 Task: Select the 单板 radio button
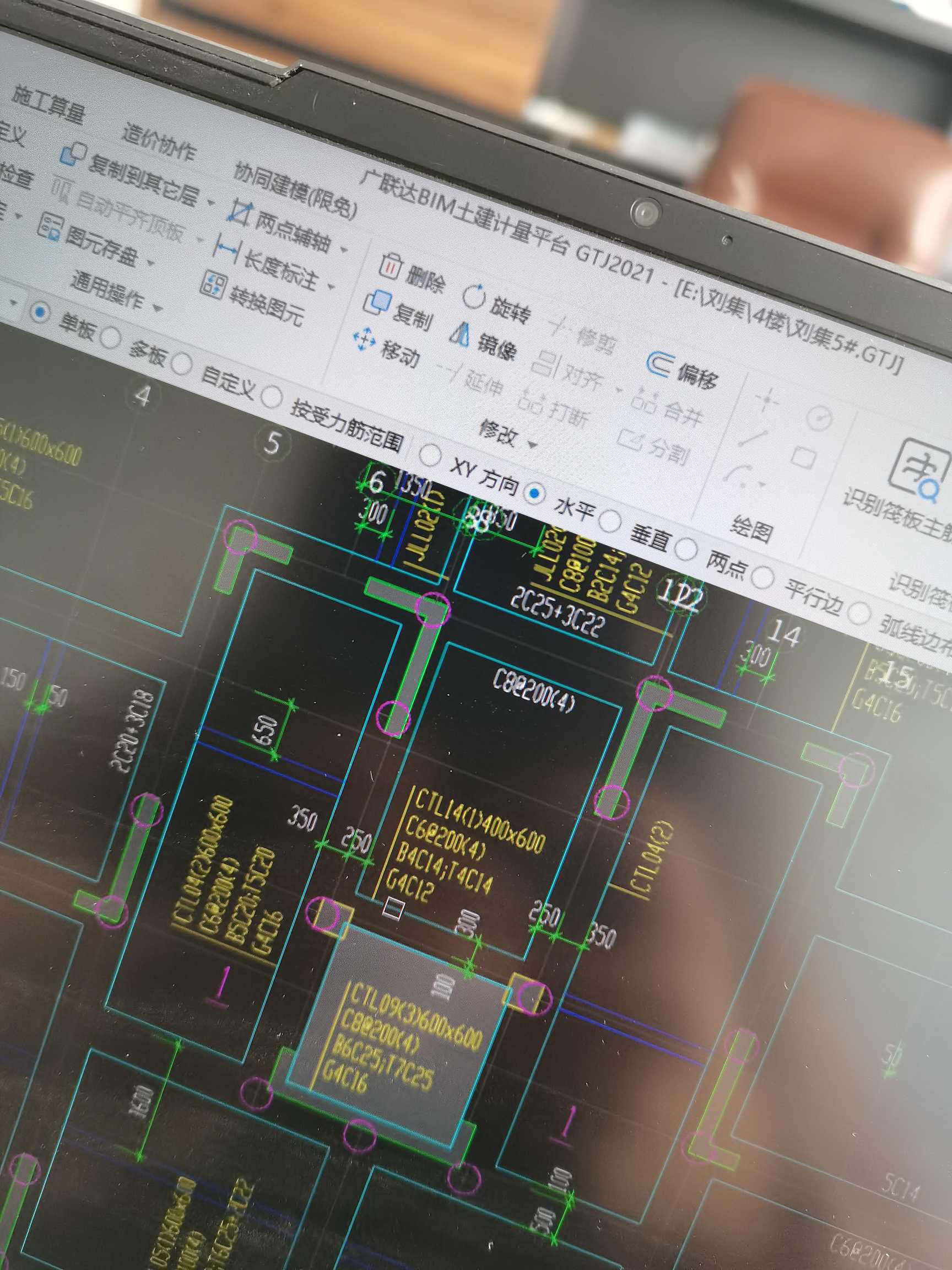[x=41, y=313]
